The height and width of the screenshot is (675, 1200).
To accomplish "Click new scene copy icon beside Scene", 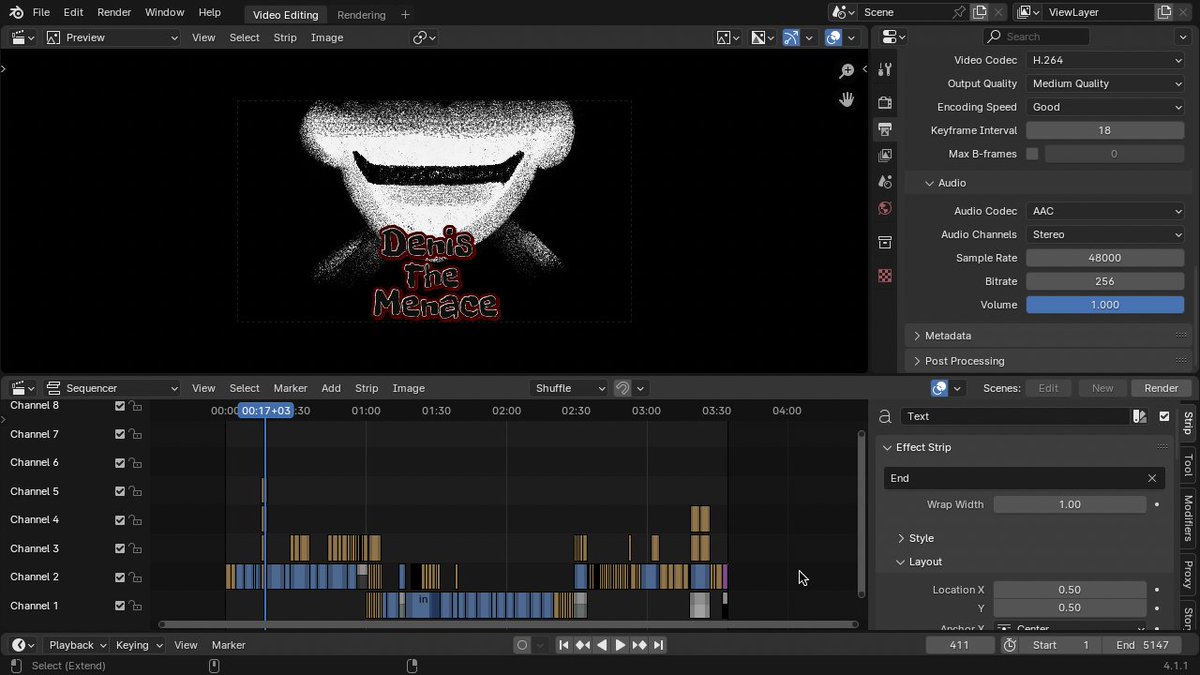I will click(x=980, y=12).
